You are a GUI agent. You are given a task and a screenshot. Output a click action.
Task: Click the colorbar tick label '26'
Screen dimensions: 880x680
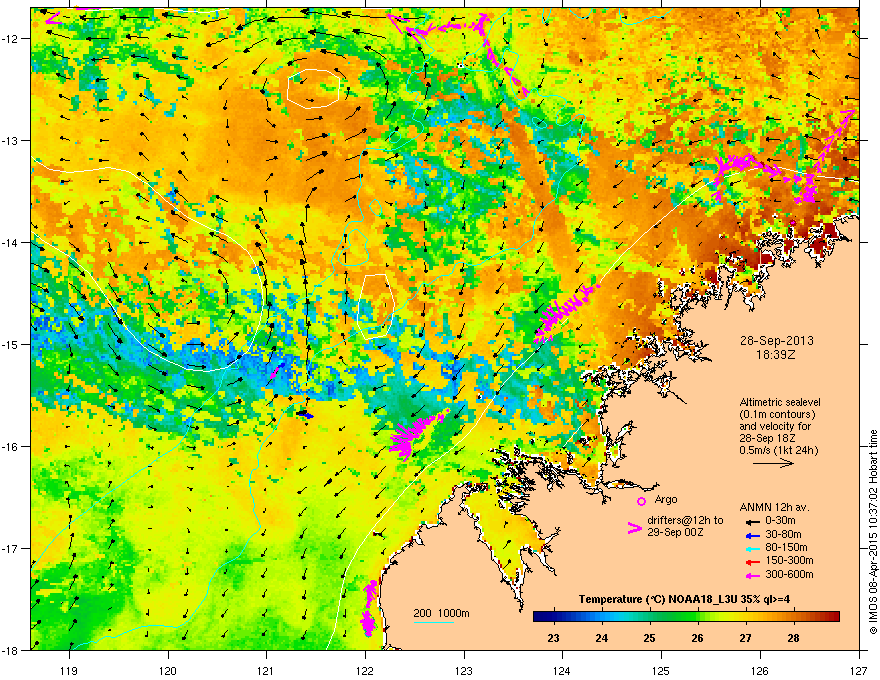tap(698, 638)
